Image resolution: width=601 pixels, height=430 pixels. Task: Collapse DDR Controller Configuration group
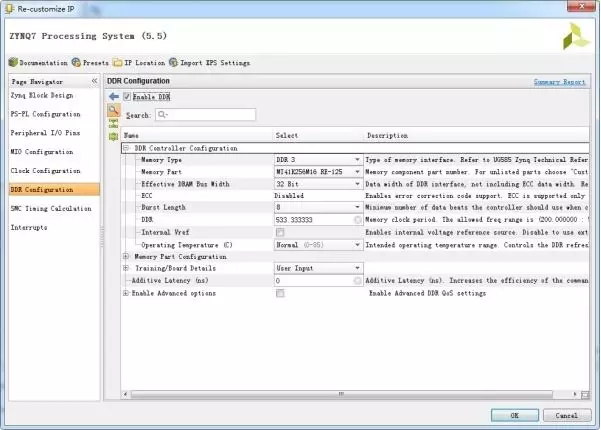(x=126, y=148)
